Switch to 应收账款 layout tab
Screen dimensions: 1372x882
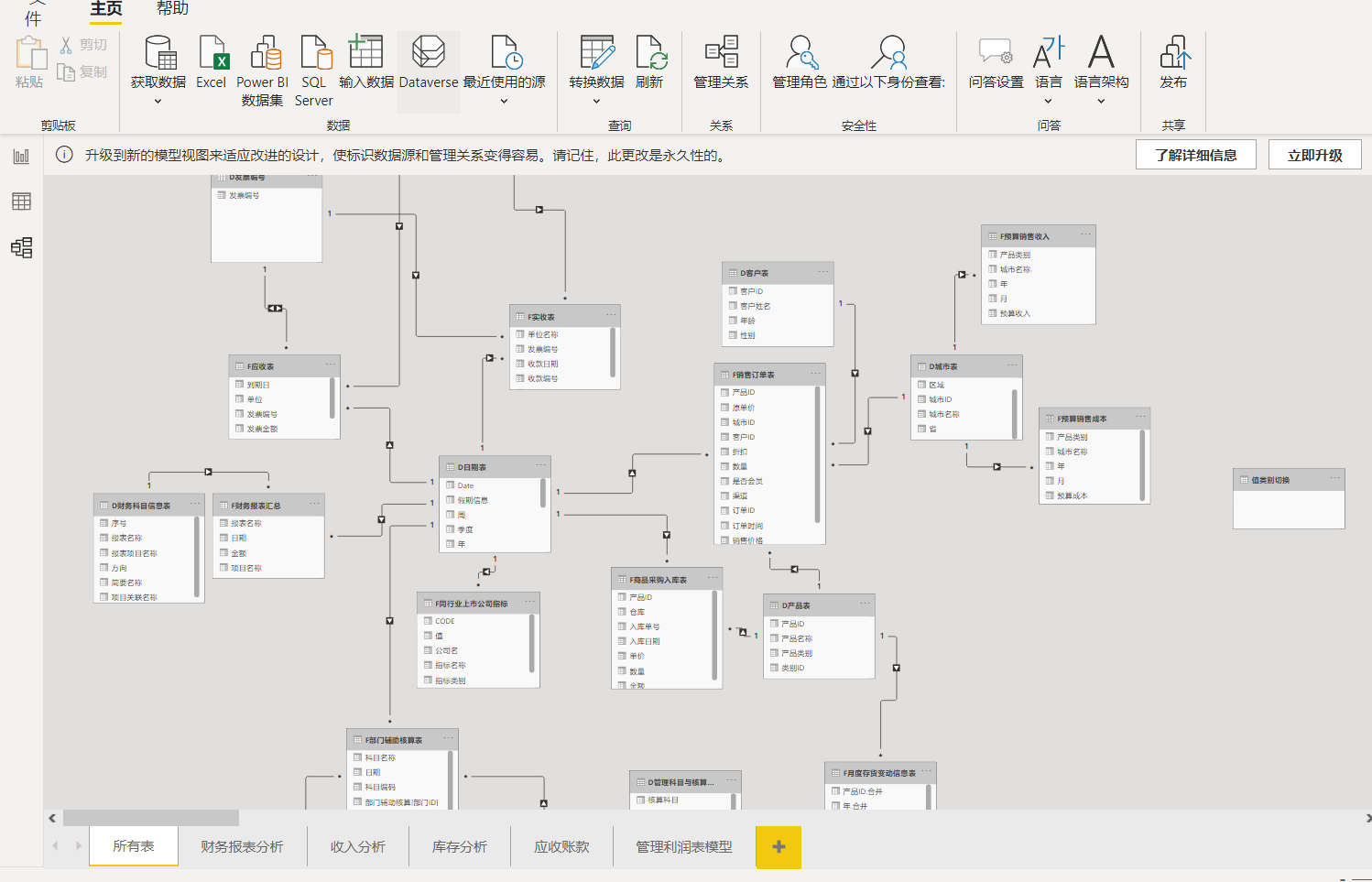pyautogui.click(x=561, y=846)
